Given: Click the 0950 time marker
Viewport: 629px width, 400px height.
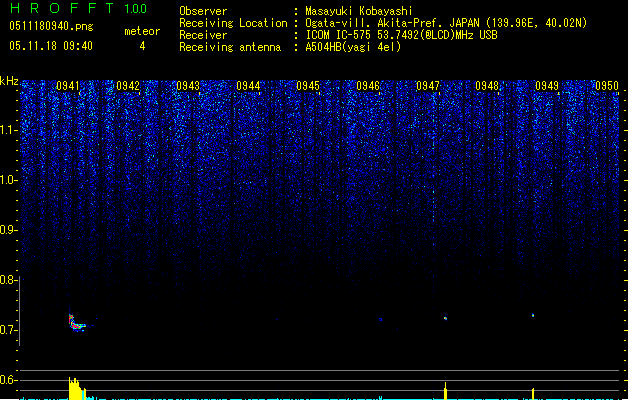Looking at the screenshot, I should click(607, 86).
